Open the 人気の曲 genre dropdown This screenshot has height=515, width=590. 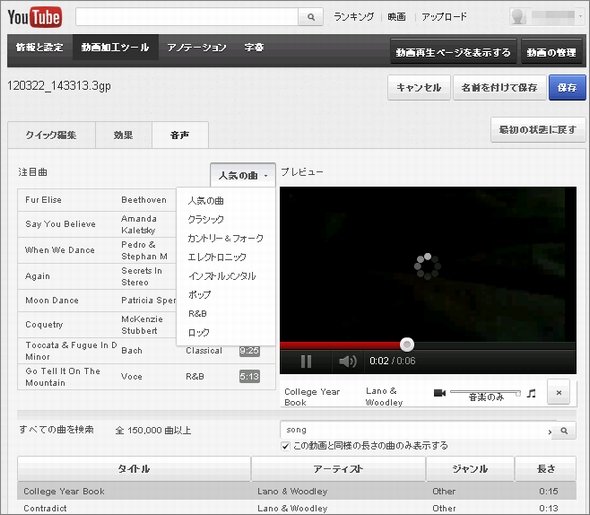click(243, 175)
